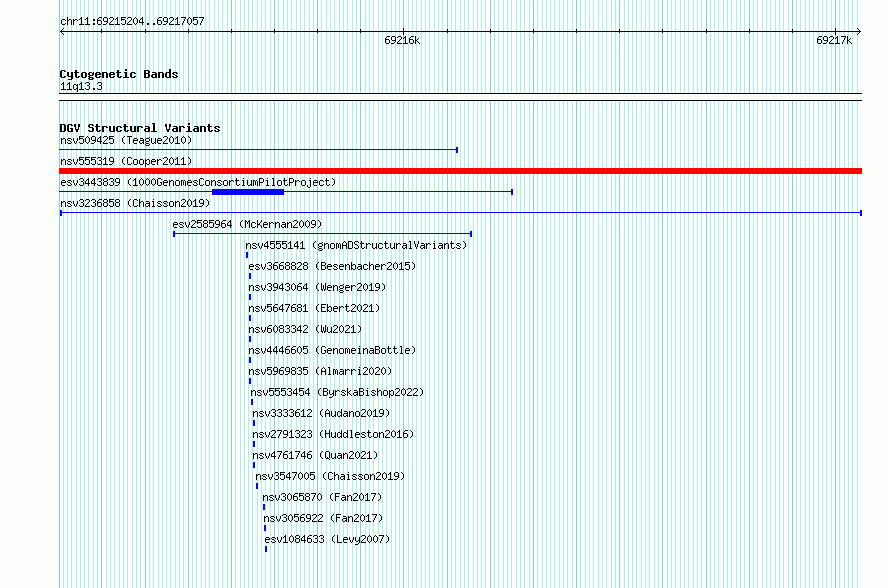Screen dimensions: 890x588
Task: Select nsv3943064 (Wenger2019) label
Action: tap(317, 287)
